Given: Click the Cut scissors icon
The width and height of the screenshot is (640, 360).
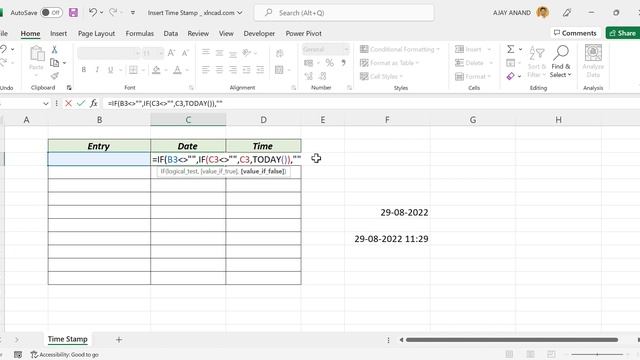Looking at the screenshot, I should coord(54,50).
